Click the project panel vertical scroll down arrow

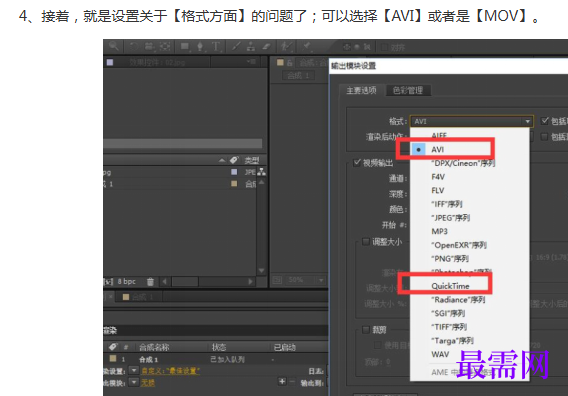pyautogui.click(x=261, y=271)
